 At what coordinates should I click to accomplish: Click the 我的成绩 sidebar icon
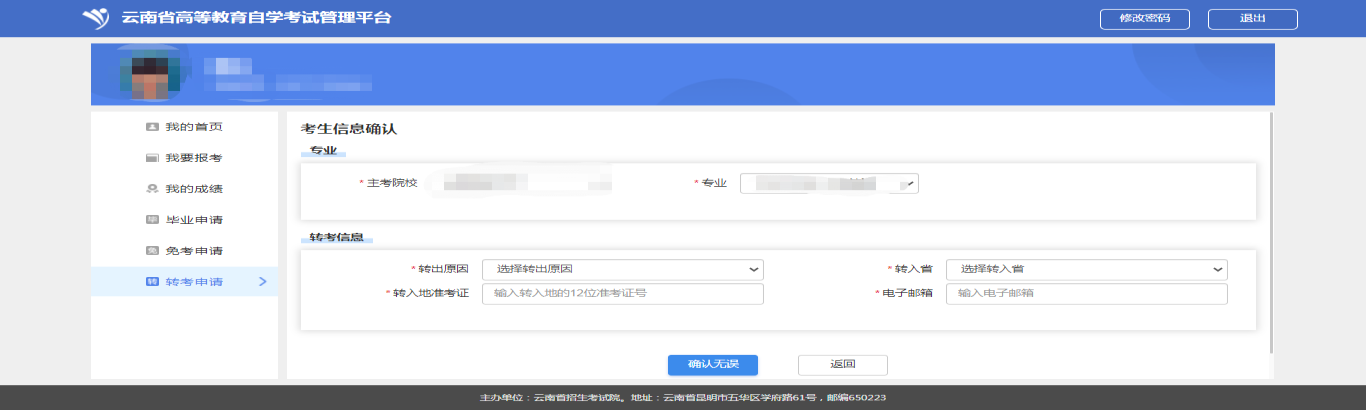pyautogui.click(x=152, y=189)
